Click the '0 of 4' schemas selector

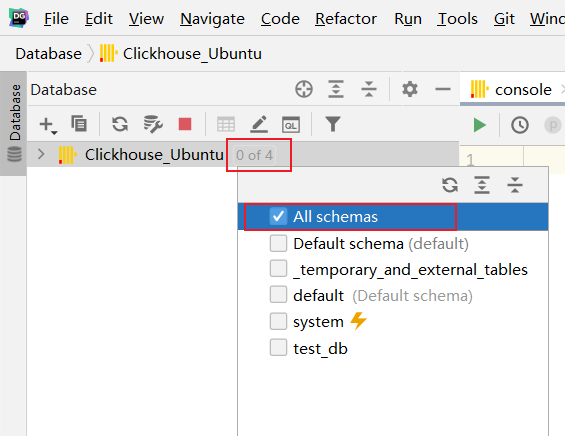click(254, 155)
